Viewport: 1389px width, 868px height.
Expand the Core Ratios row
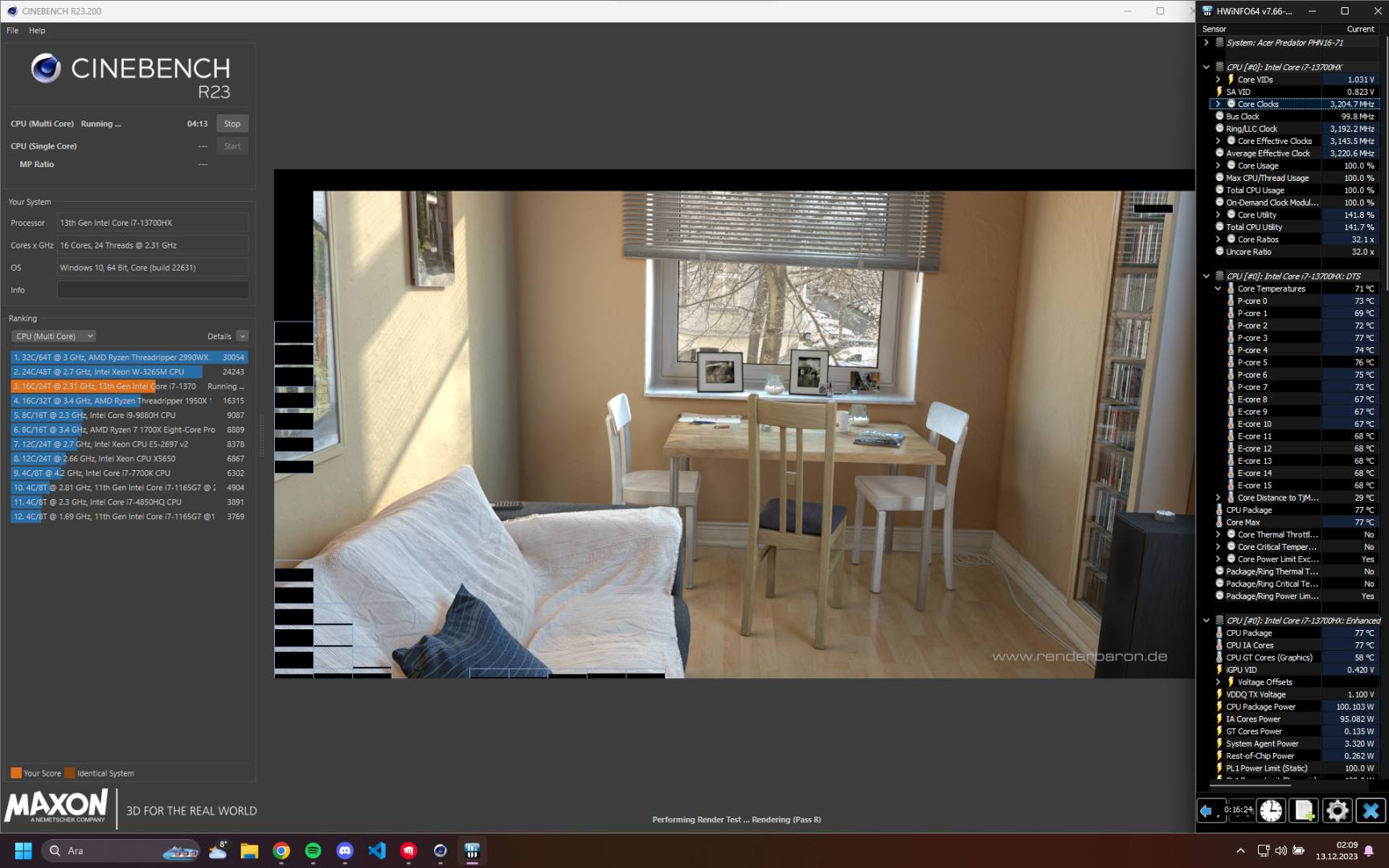pos(1218,240)
